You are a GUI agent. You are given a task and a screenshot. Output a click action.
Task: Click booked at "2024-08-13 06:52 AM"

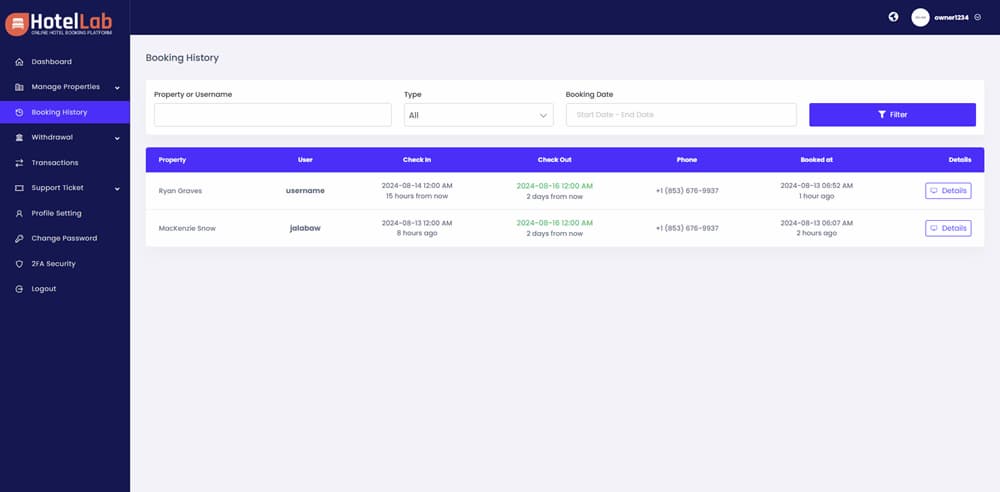816,186
